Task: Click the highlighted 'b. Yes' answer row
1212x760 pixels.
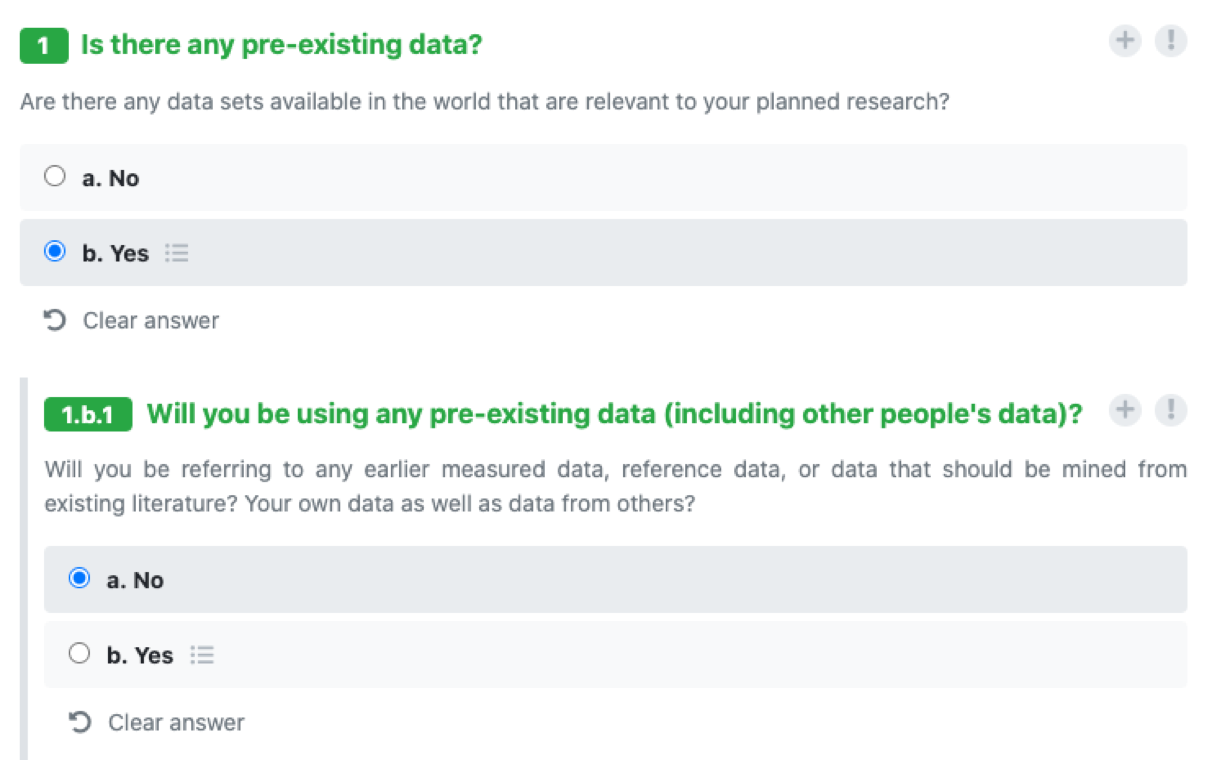Action: [600, 253]
